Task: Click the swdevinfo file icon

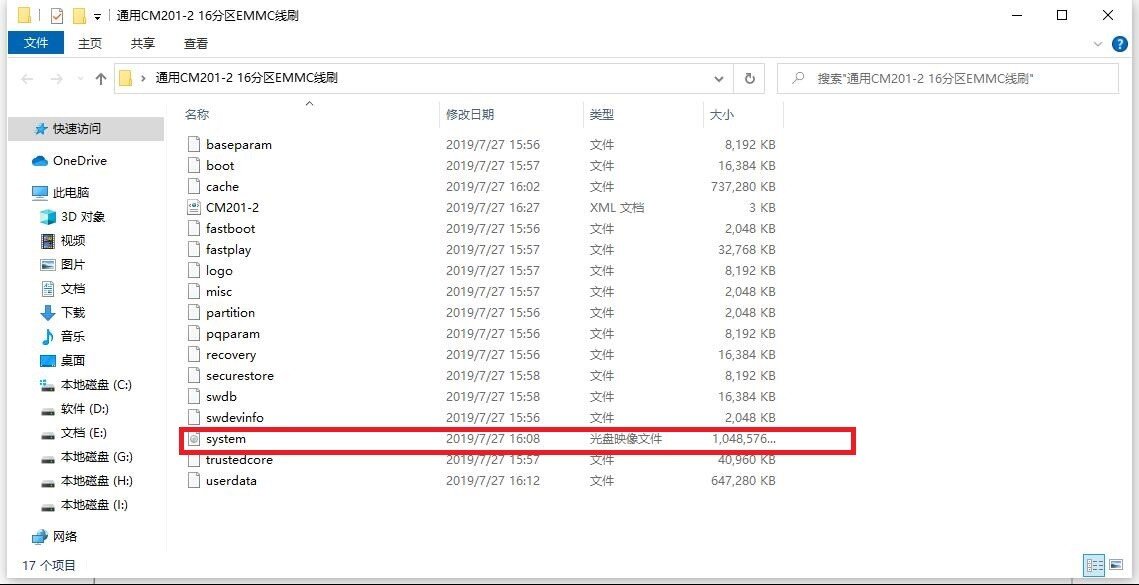Action: click(193, 418)
